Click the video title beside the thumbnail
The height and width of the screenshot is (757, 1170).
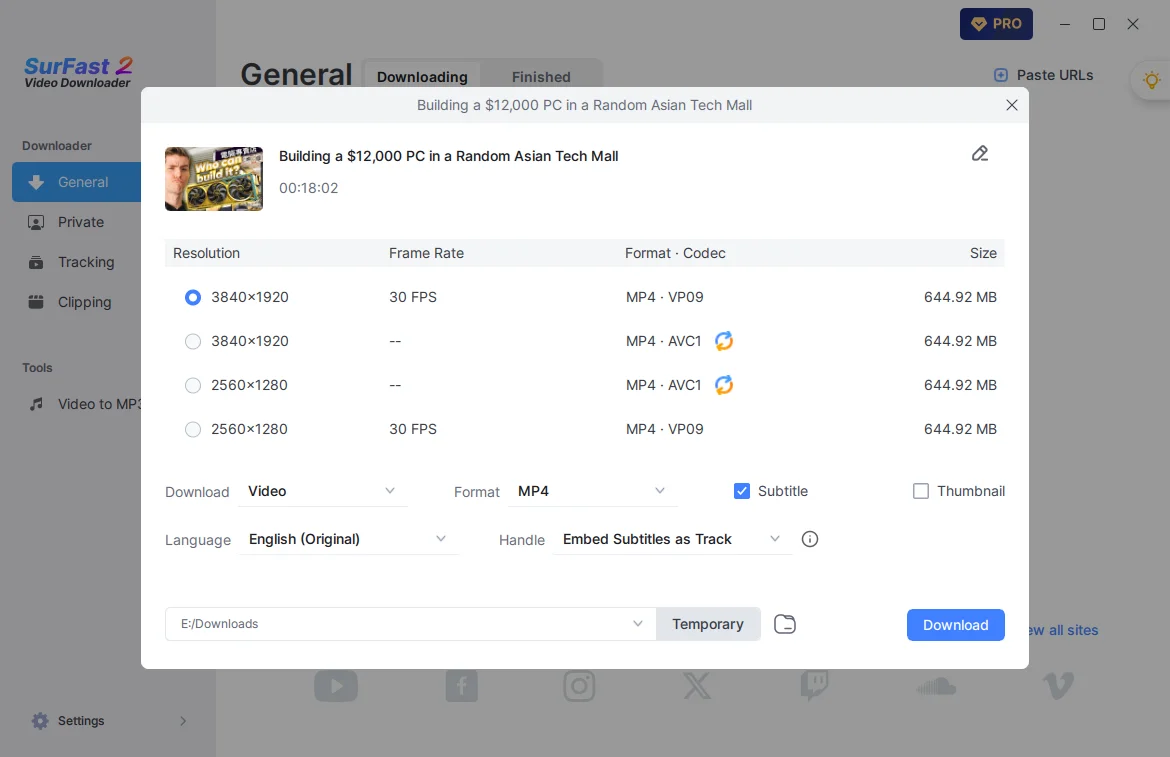[448, 156]
